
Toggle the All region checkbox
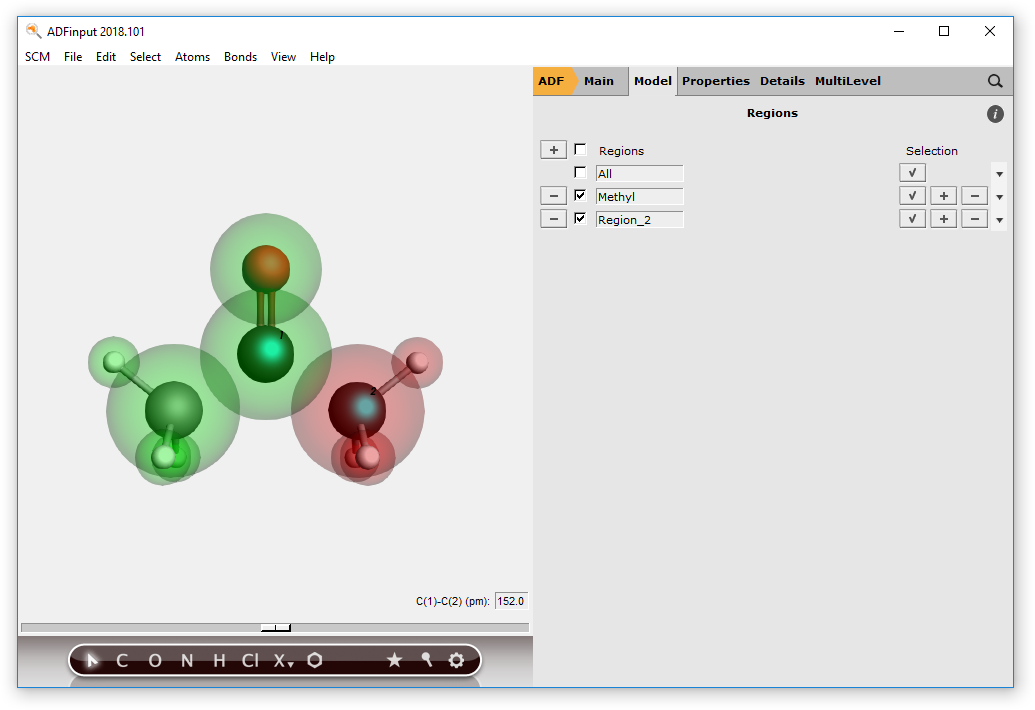click(x=580, y=173)
